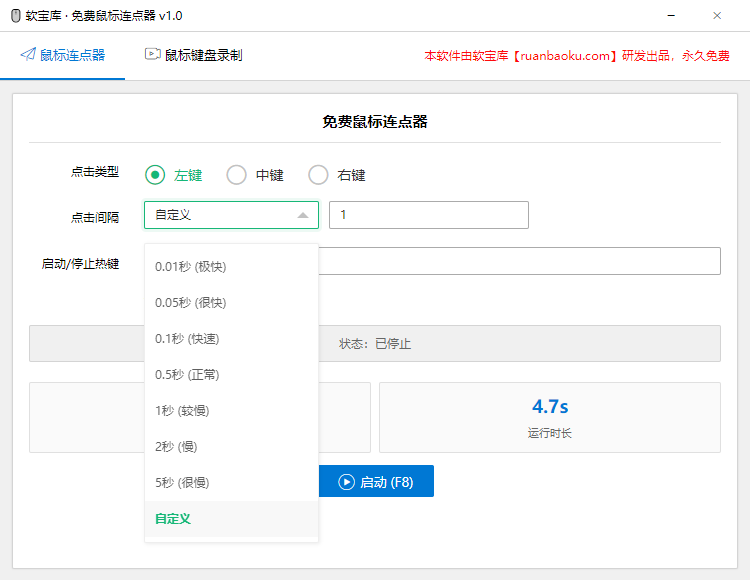Click the 状态: 已停止 status bar
Screen dimensions: 750x580
[x=375, y=344]
